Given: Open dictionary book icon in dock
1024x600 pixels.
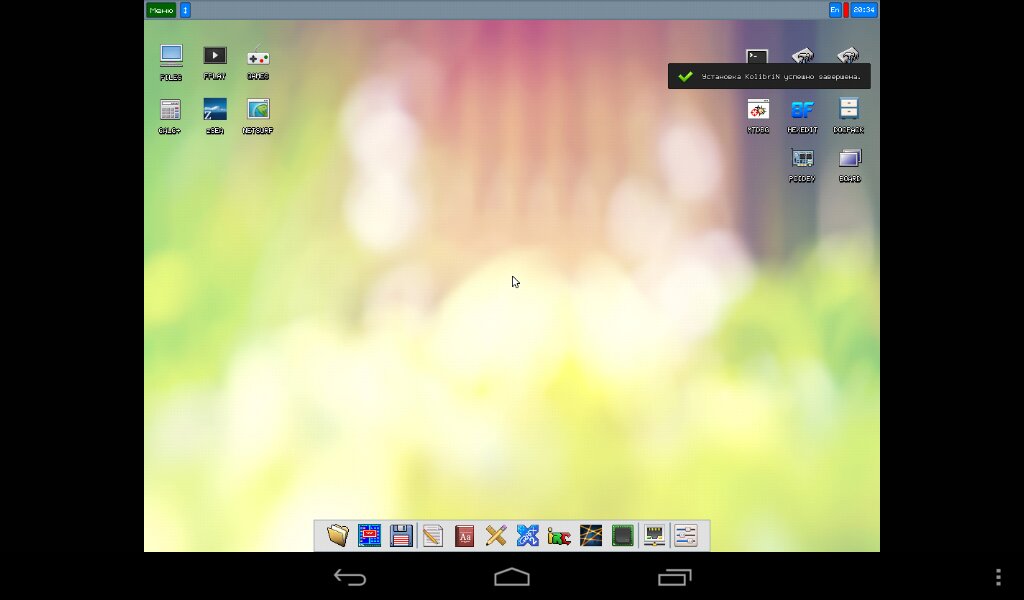Looking at the screenshot, I should (x=464, y=536).
